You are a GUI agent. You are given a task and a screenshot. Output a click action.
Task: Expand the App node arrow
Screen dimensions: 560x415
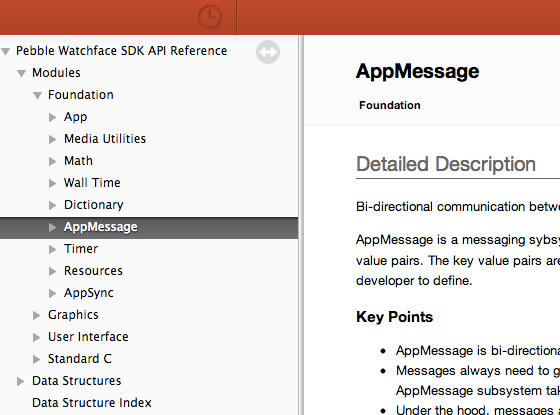[52, 117]
